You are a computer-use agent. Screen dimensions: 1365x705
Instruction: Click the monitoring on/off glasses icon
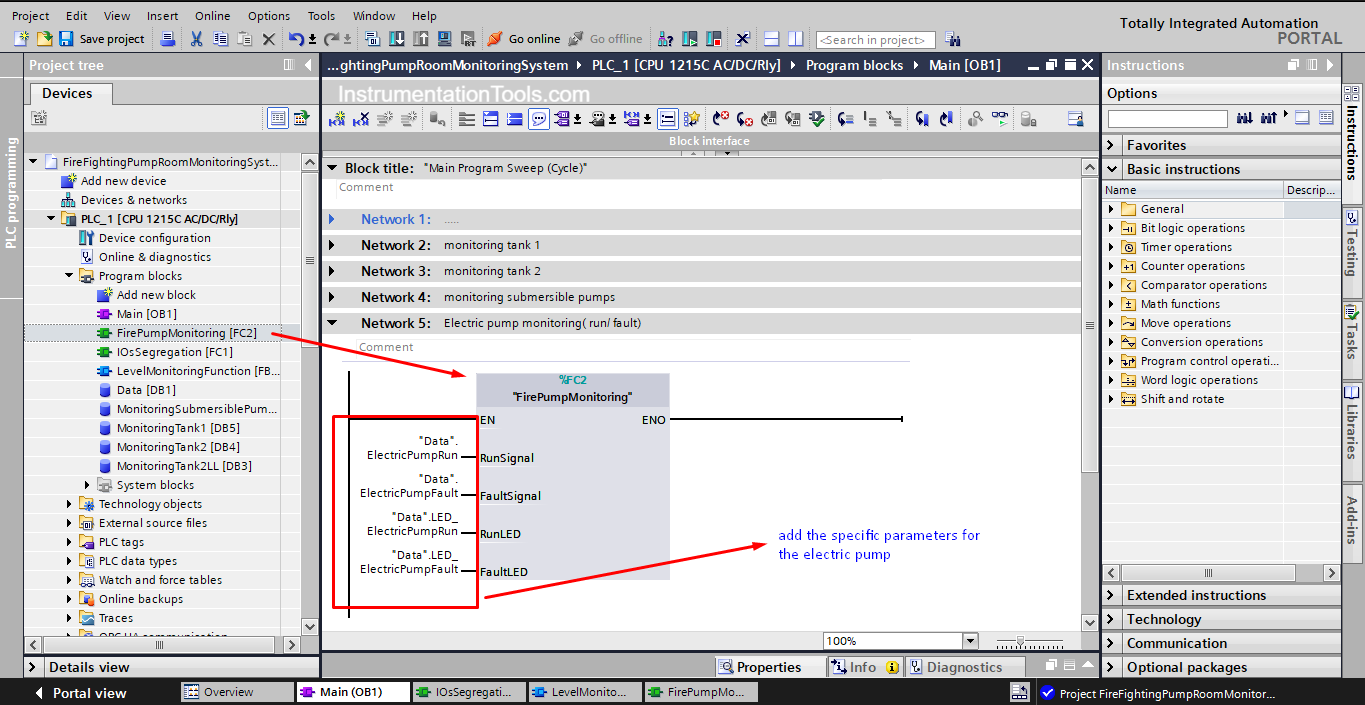1000,119
